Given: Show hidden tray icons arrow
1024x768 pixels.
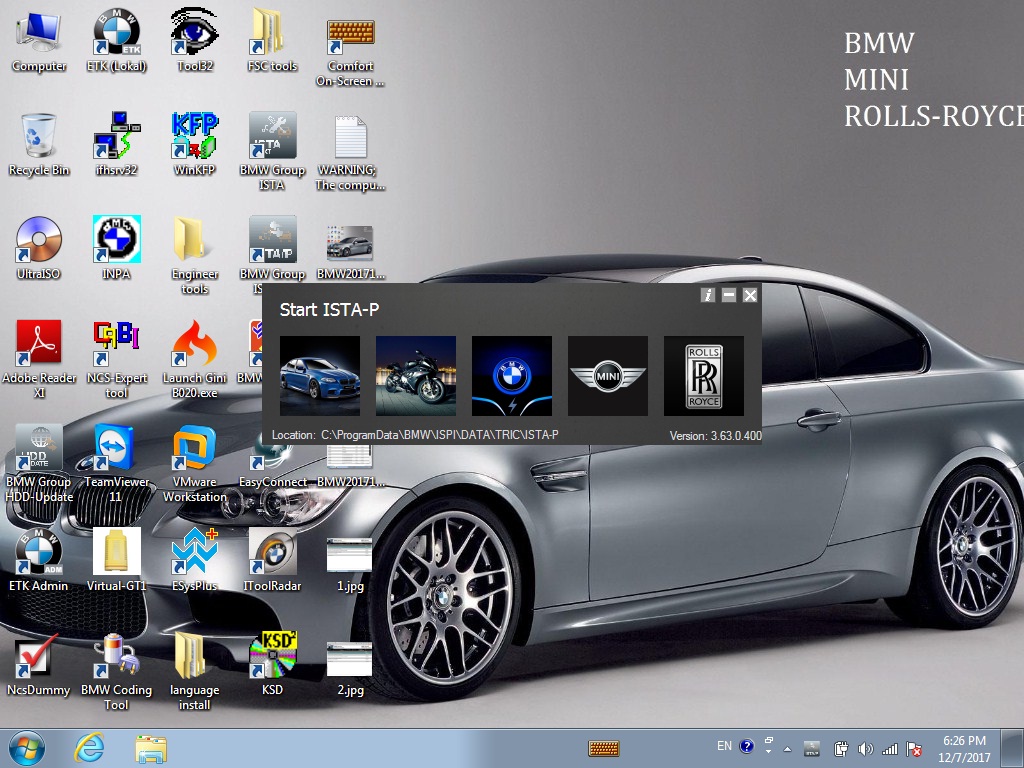Looking at the screenshot, I should 788,749.
